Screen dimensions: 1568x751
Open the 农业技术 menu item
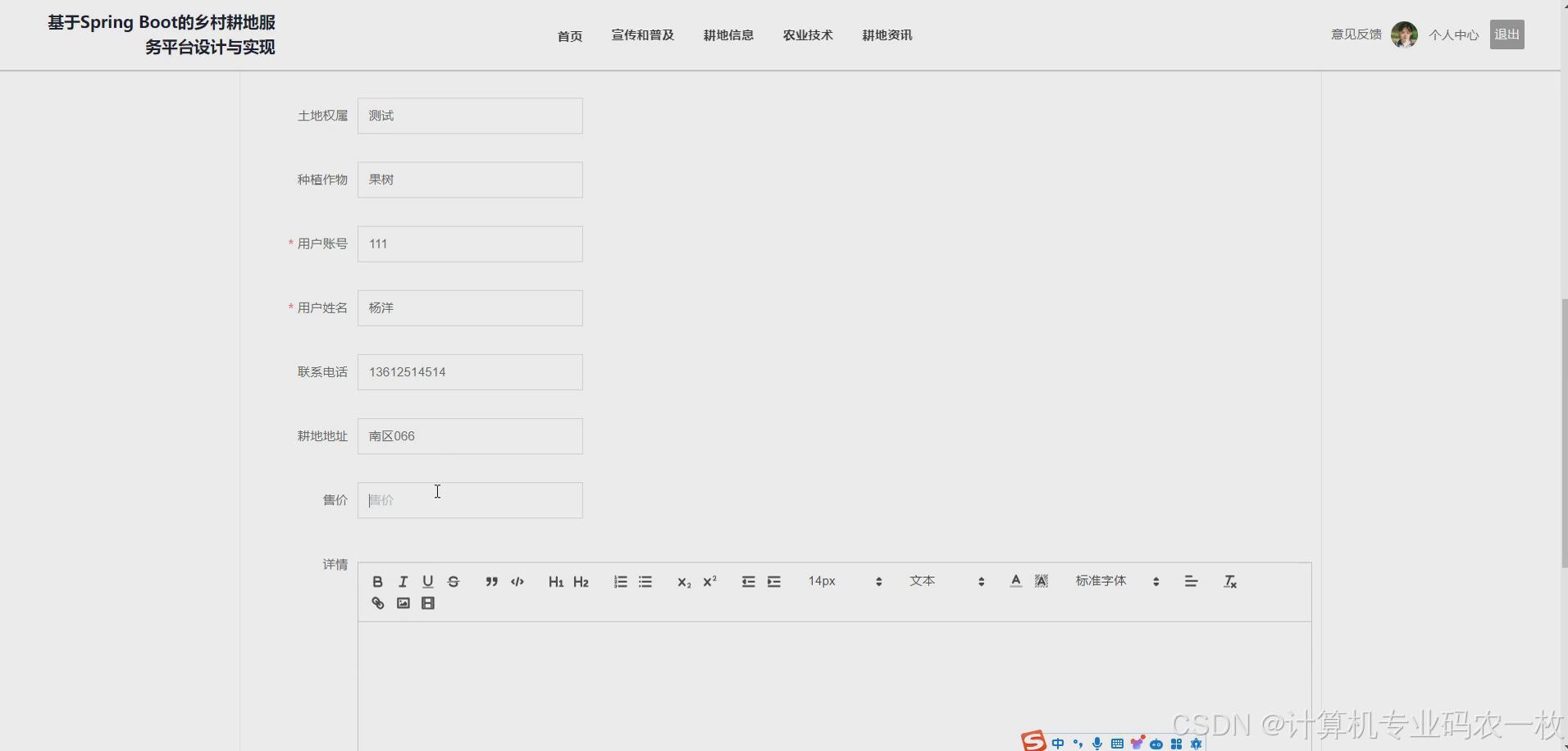(x=808, y=35)
